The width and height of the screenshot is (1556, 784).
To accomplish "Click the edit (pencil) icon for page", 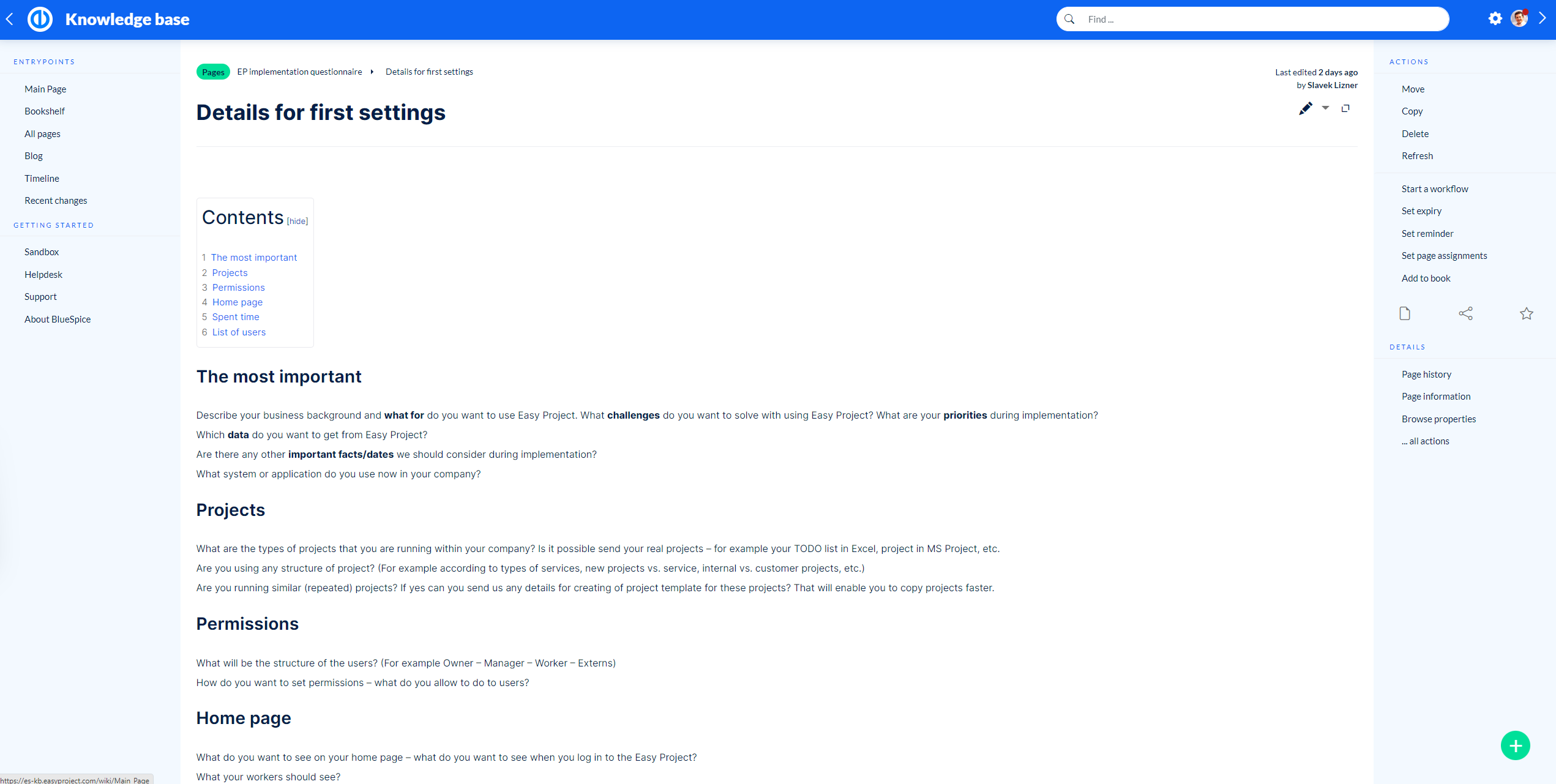I will click(x=1304, y=110).
